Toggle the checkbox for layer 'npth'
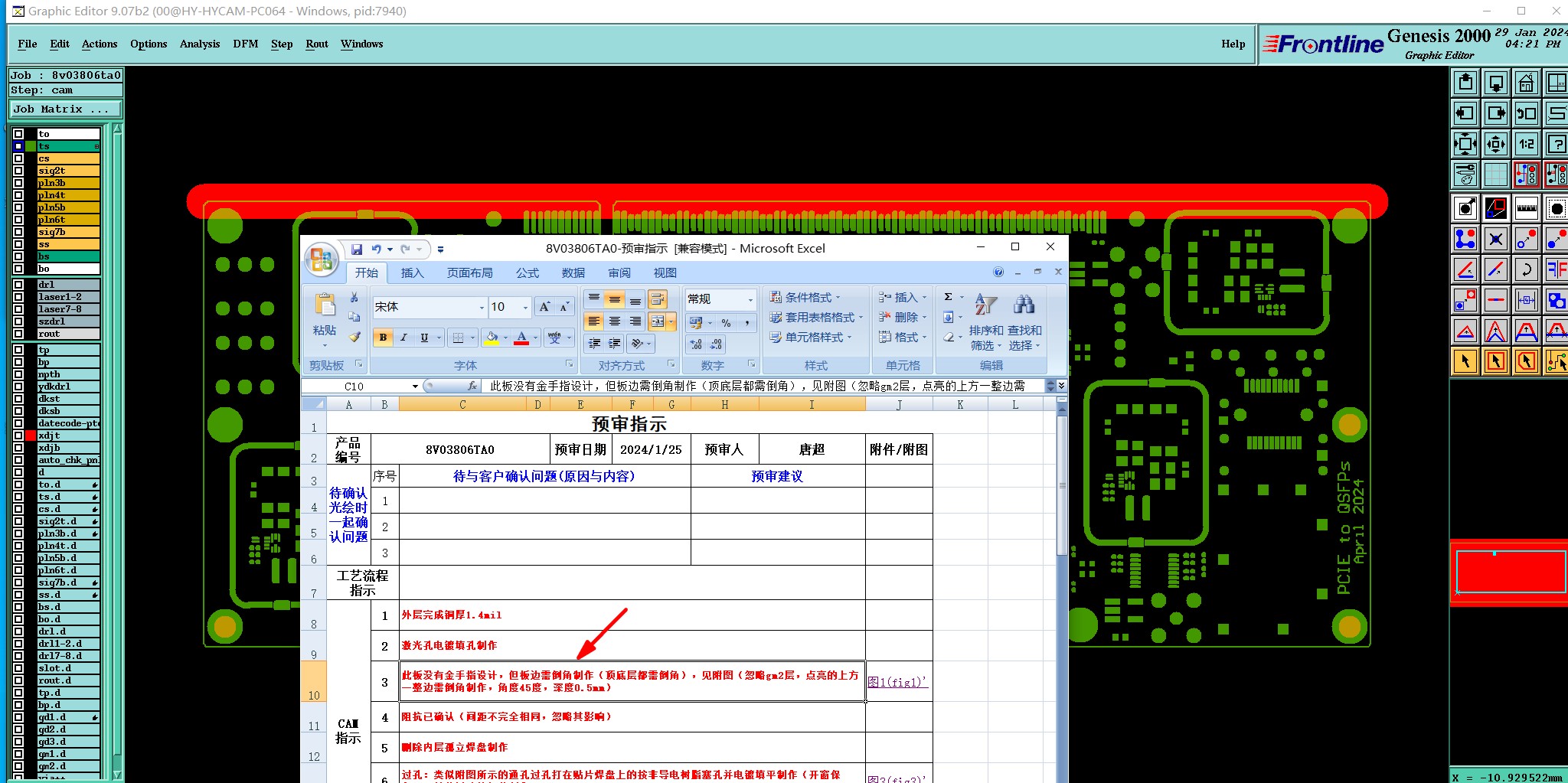1568x783 pixels. pyautogui.click(x=18, y=374)
